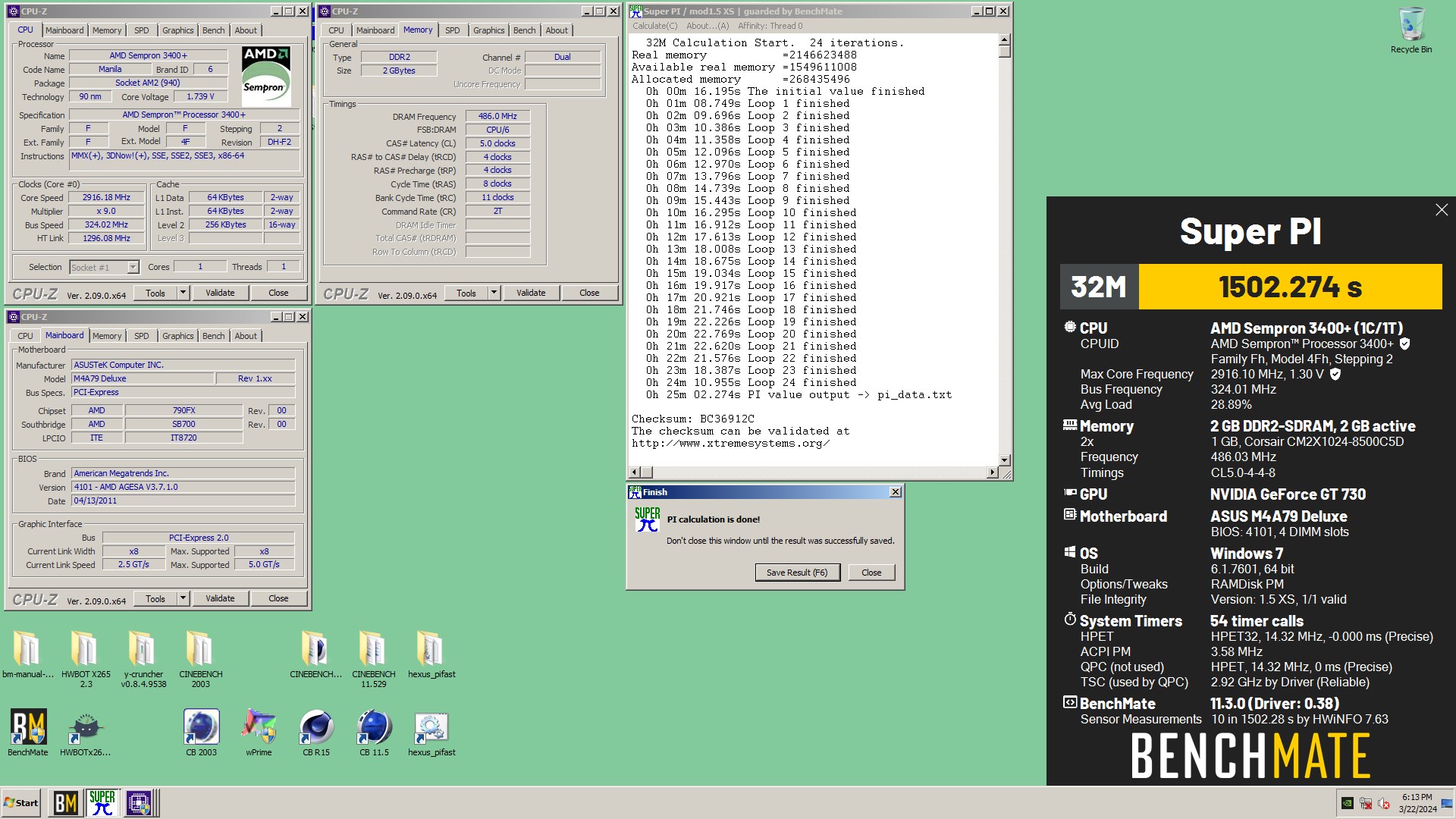
Task: Click the show desktop button at taskbar end
Action: [x=1448, y=803]
